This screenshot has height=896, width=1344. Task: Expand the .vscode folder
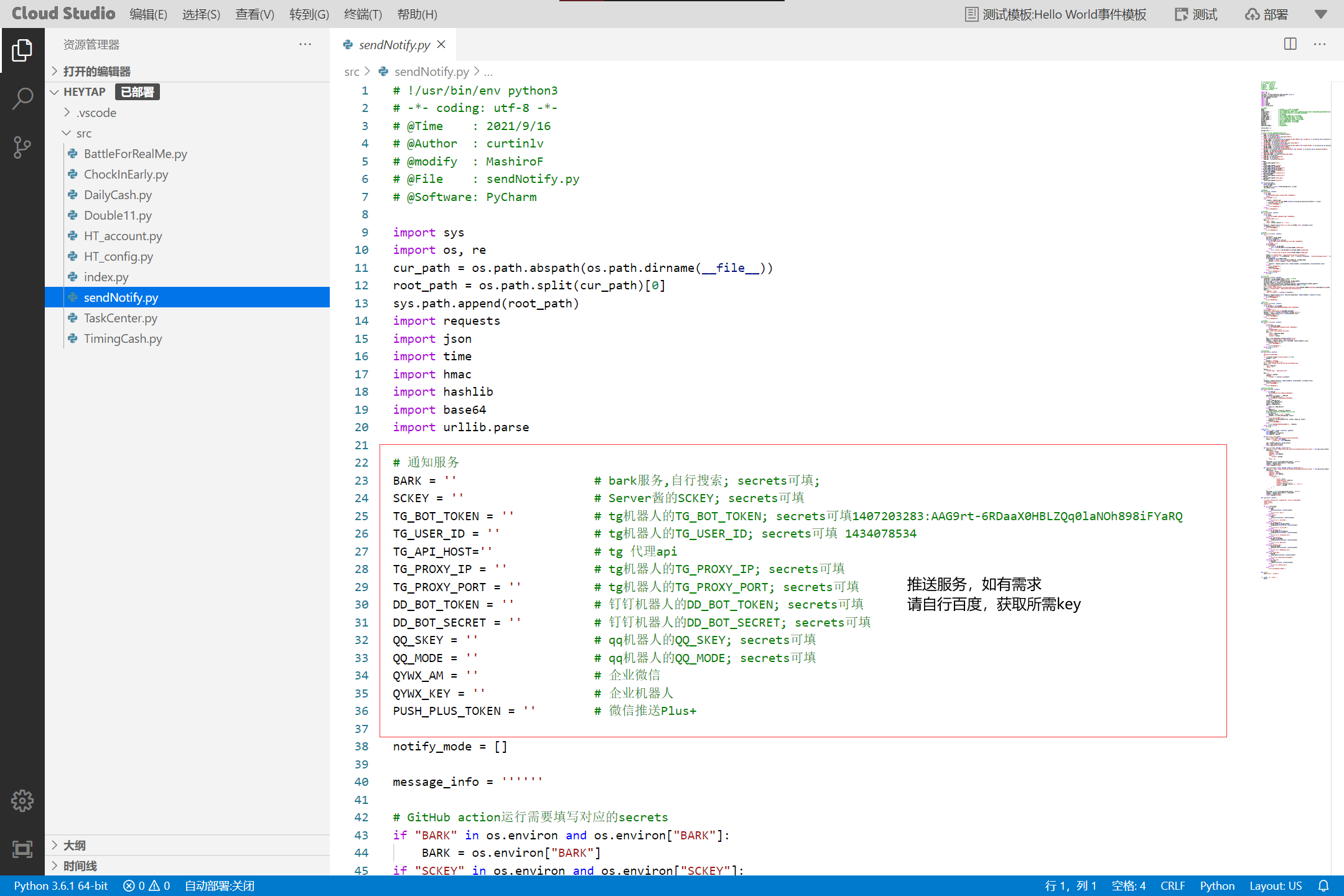(x=97, y=113)
